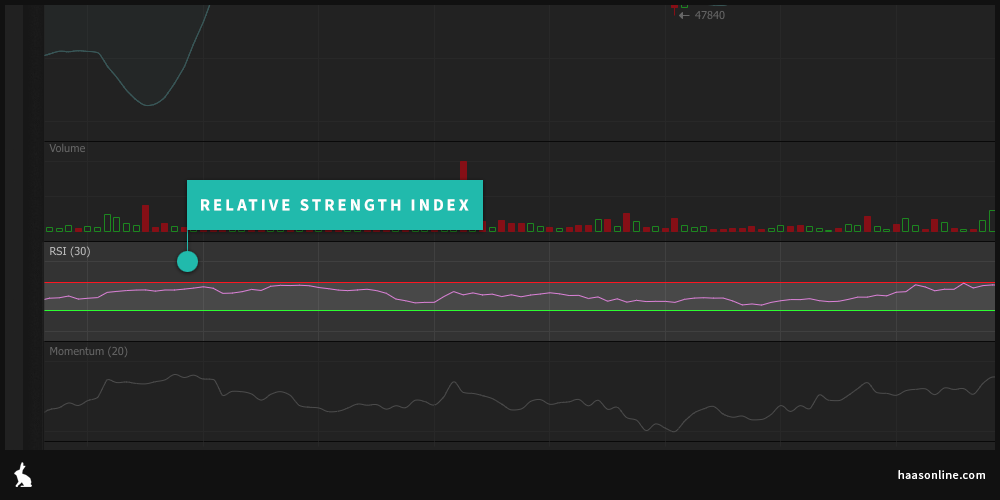Open the haasonline.com link

(x=941, y=475)
